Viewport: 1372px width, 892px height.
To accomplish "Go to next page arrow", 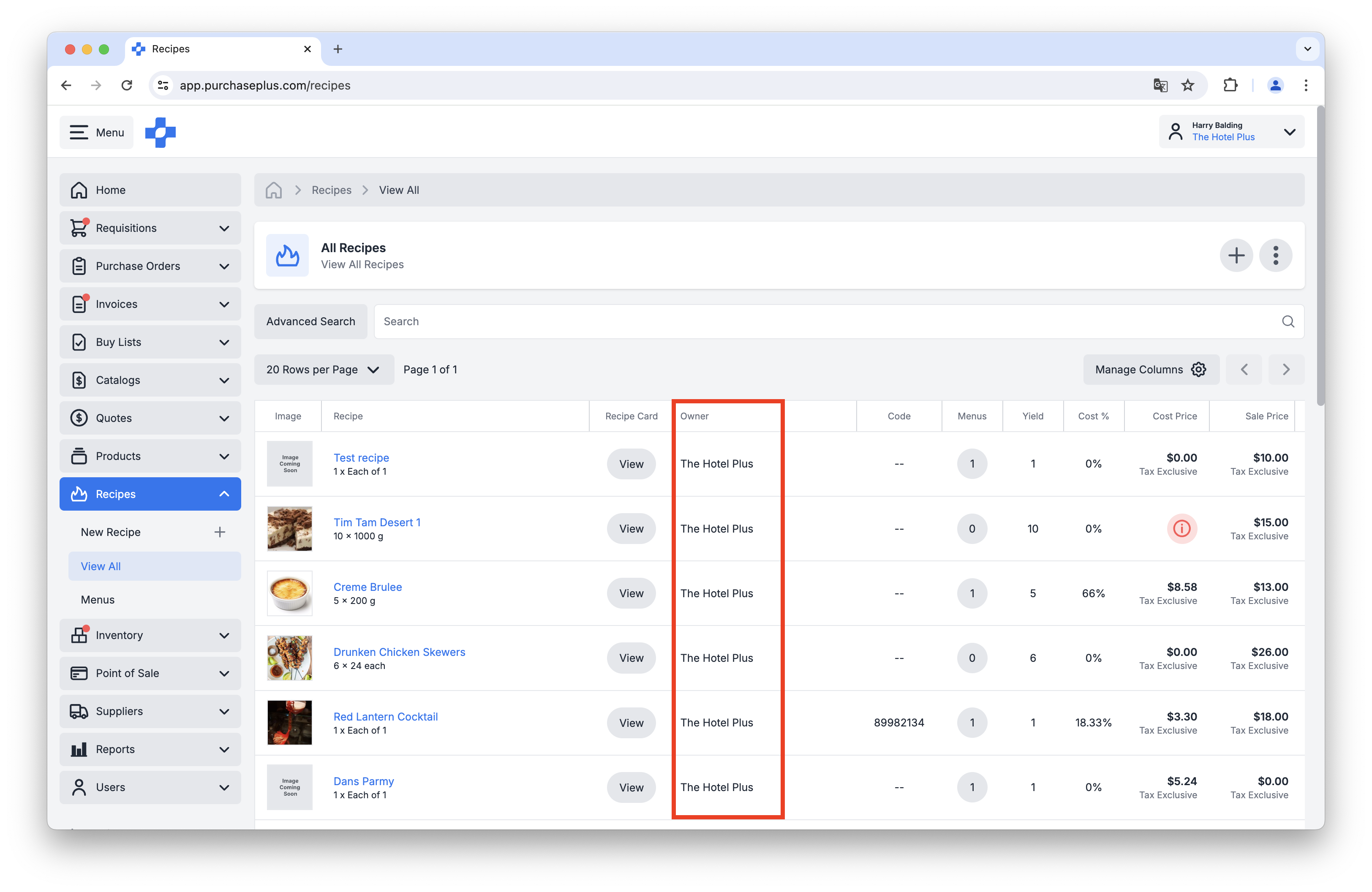I will click(x=1285, y=370).
